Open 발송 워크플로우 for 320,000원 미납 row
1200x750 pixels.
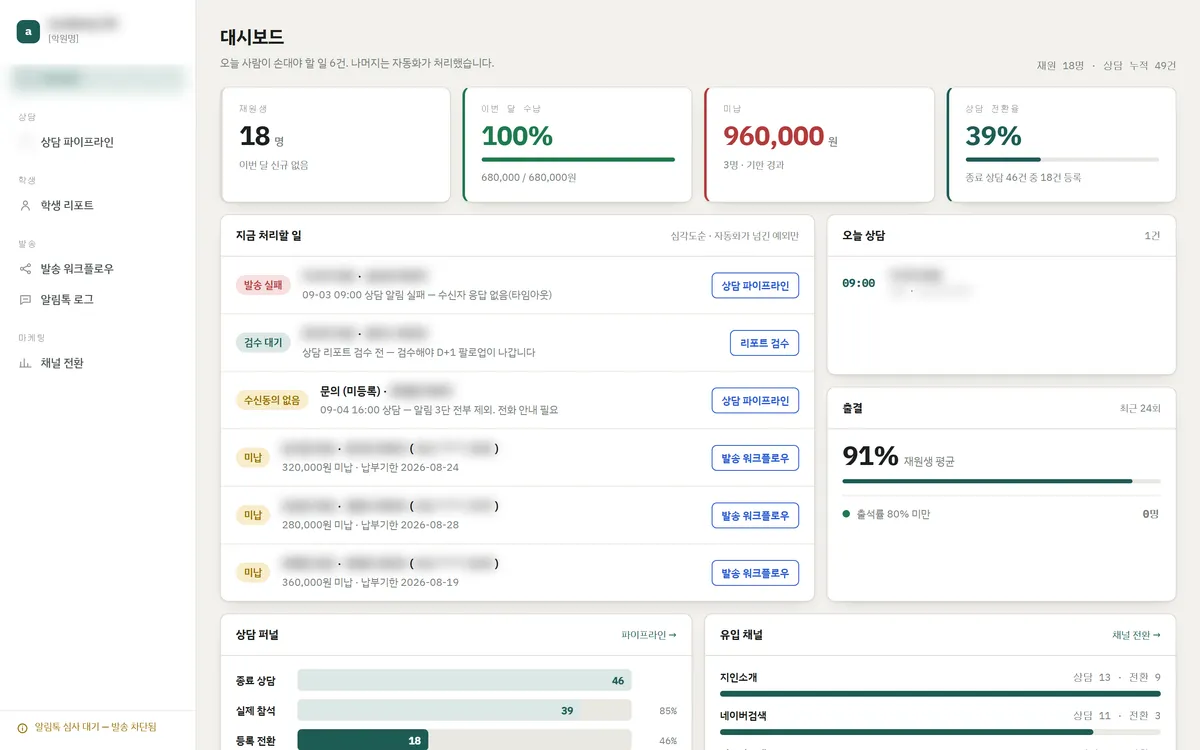click(x=755, y=458)
